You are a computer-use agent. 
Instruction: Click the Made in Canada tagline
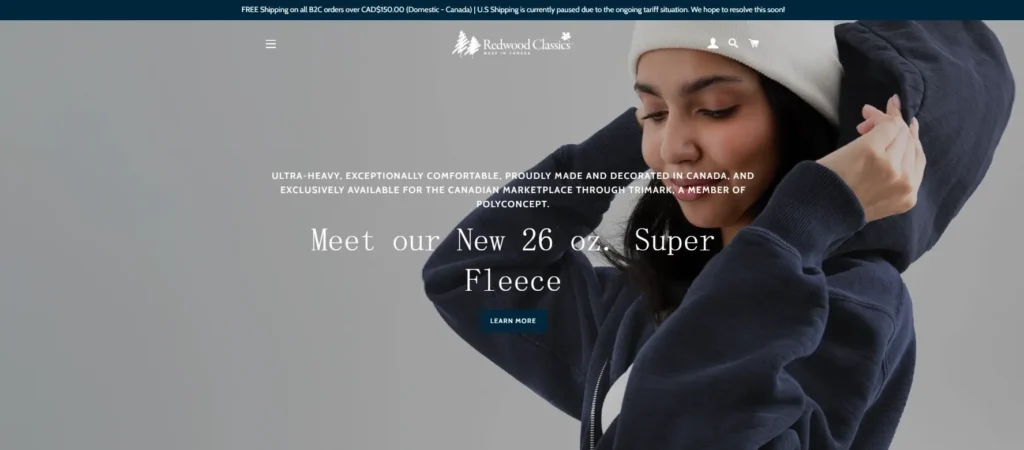click(x=507, y=54)
